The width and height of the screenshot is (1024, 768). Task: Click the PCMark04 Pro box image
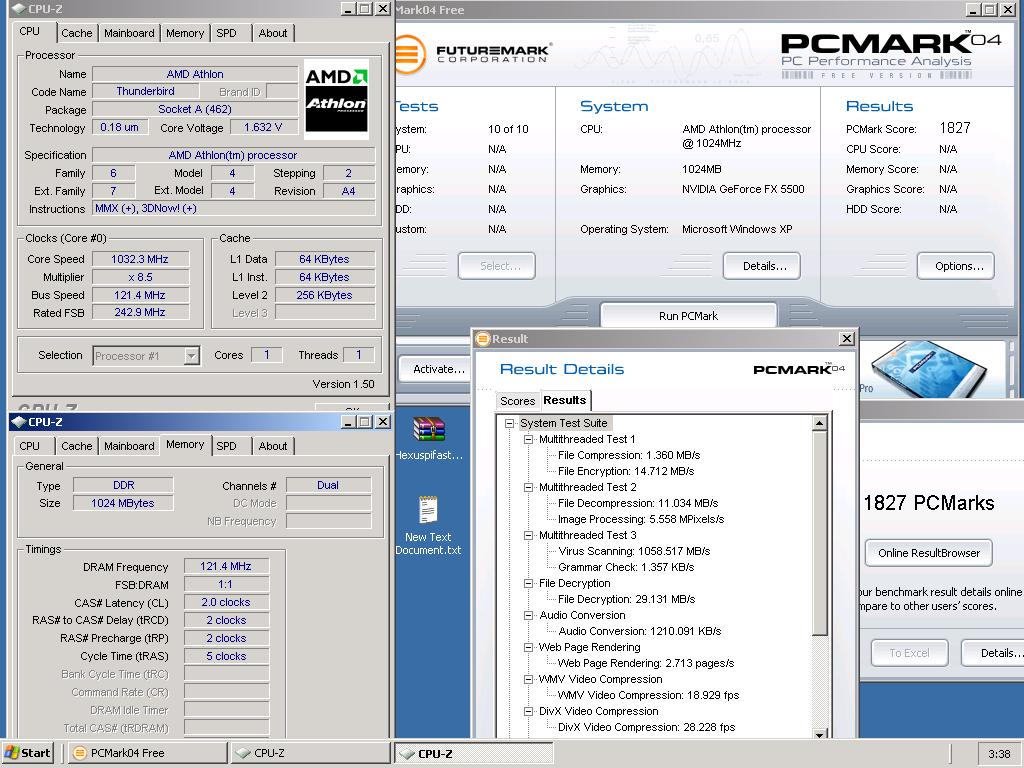[929, 369]
